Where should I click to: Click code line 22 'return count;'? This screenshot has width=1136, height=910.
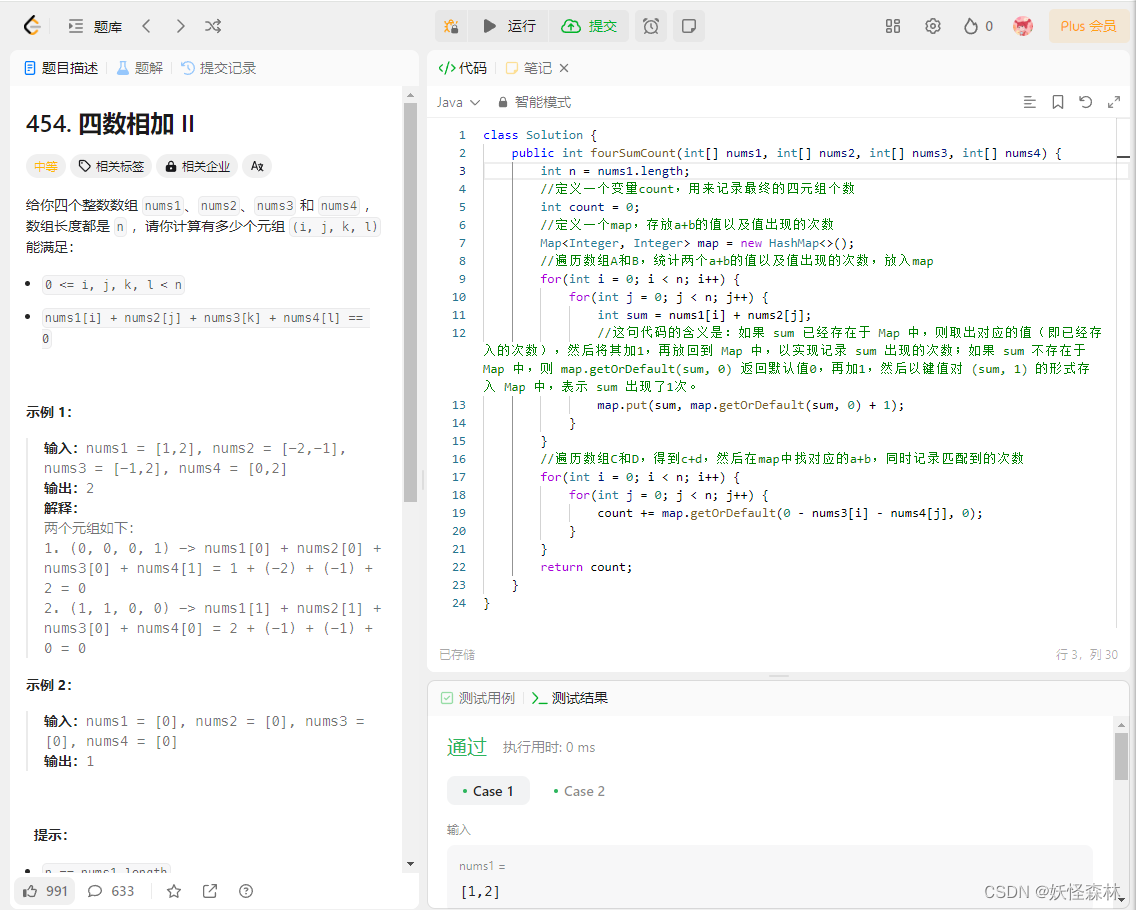tap(586, 567)
